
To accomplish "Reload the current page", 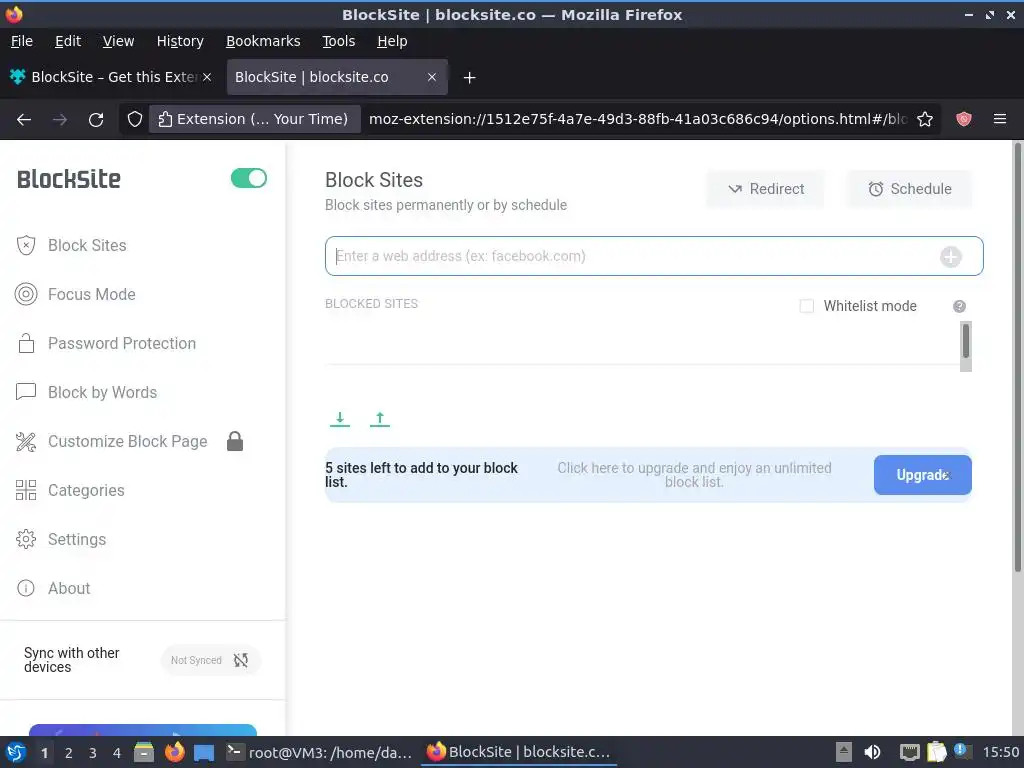I will pos(96,120).
